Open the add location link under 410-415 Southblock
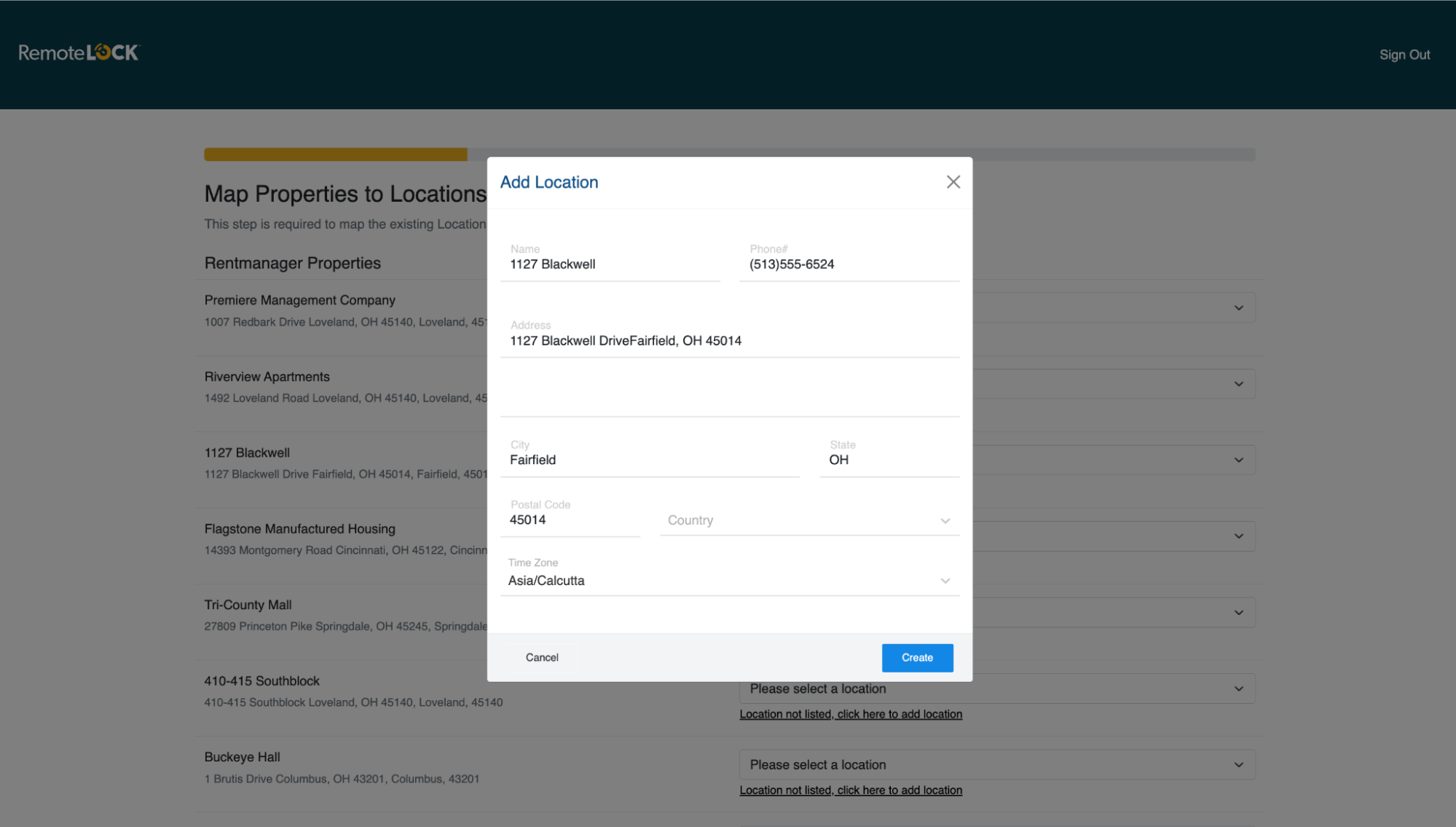The image size is (1456, 827). [851, 713]
